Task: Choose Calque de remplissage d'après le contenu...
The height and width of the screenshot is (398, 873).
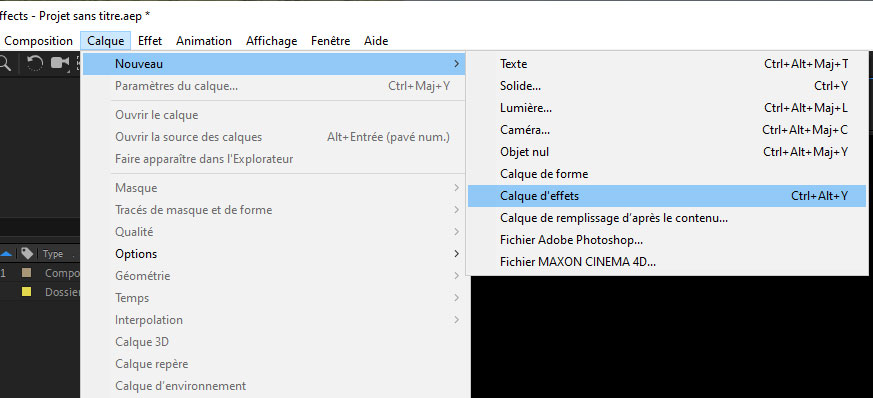Action: (x=667, y=218)
